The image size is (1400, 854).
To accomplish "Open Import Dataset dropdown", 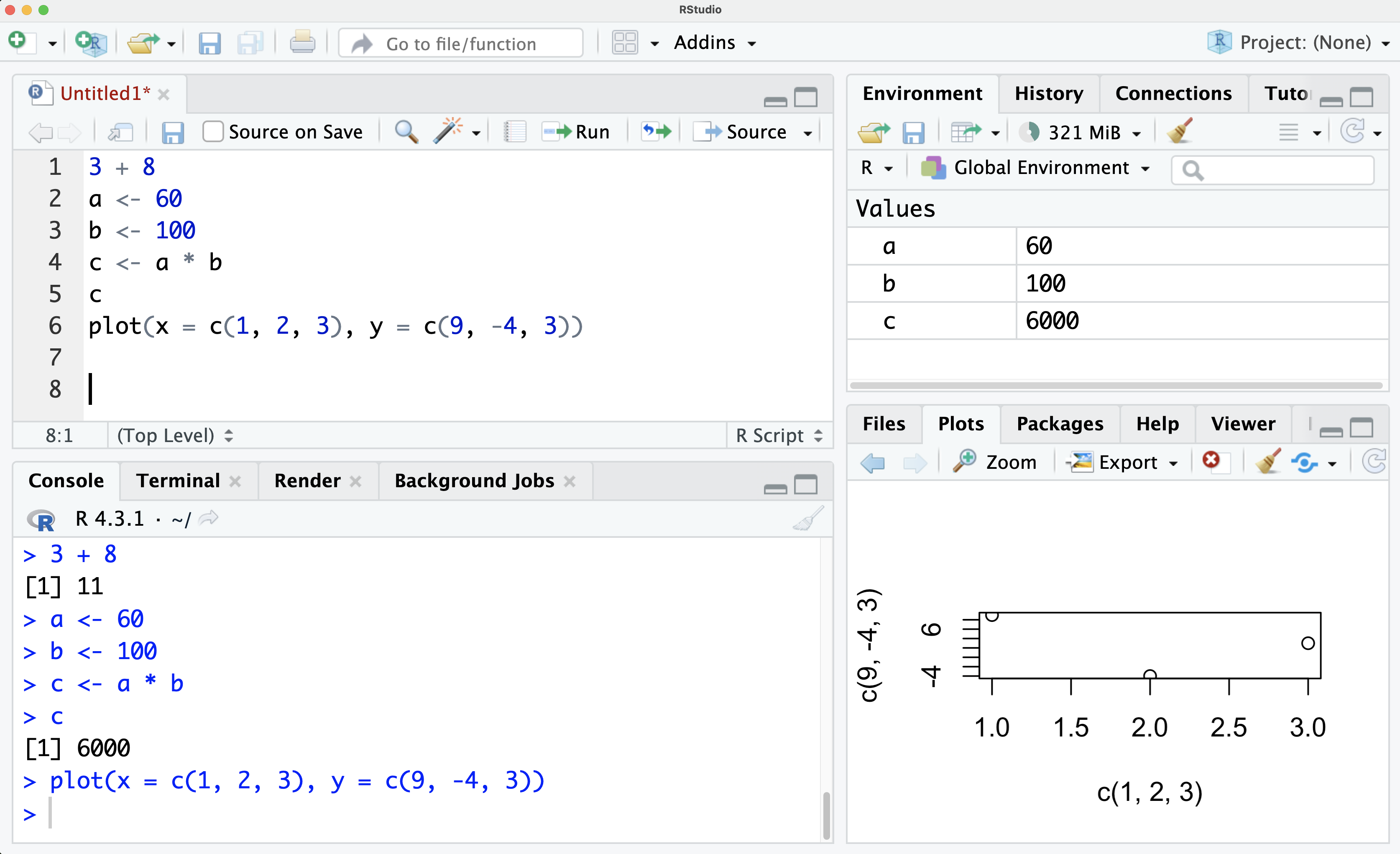I will [974, 133].
